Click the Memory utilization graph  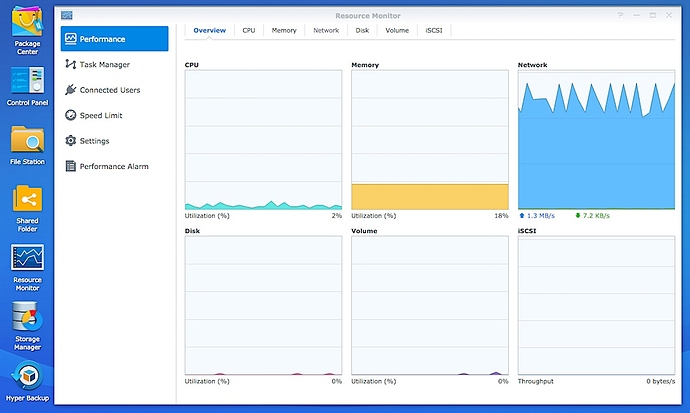point(429,140)
